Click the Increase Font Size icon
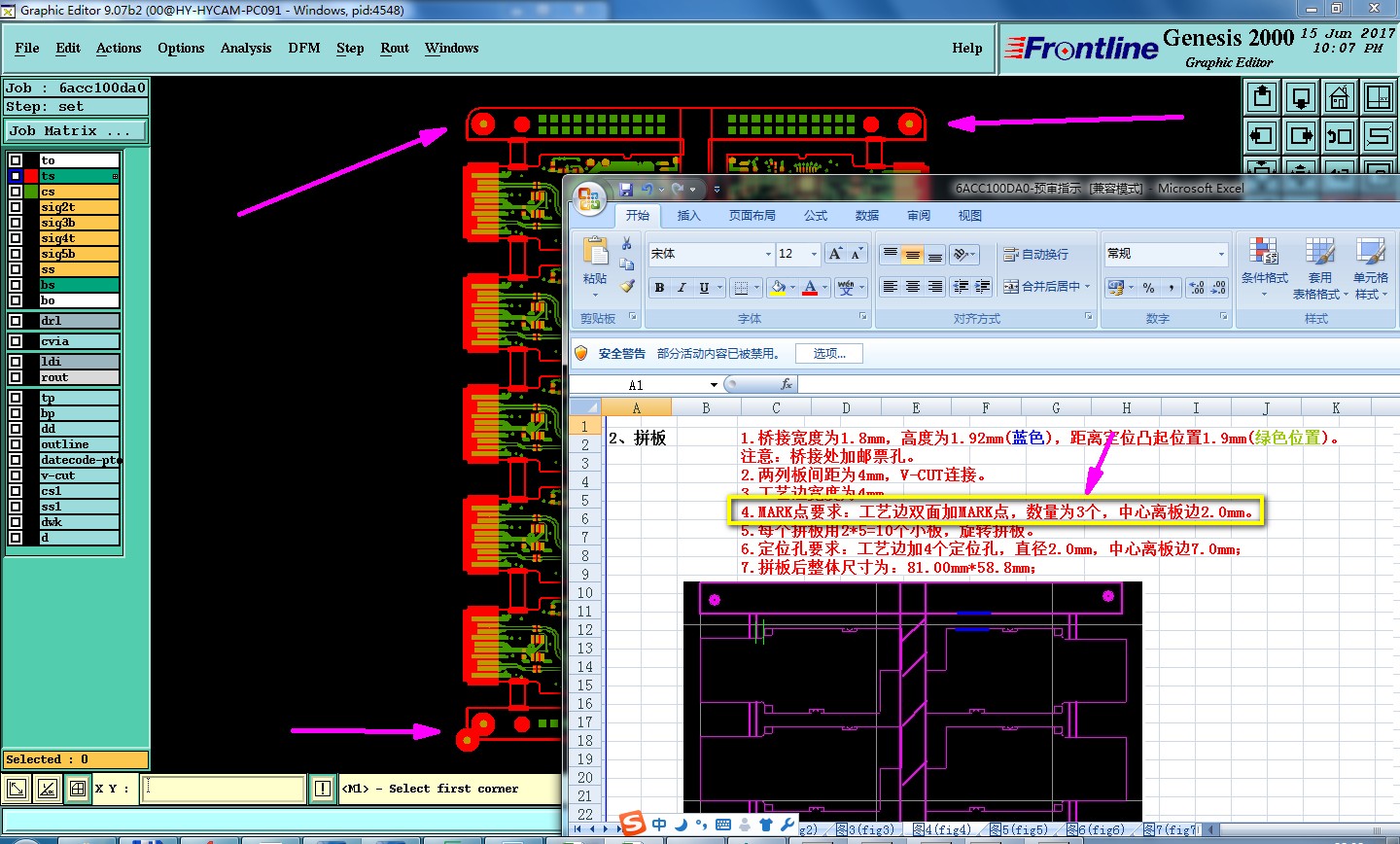 tap(835, 254)
